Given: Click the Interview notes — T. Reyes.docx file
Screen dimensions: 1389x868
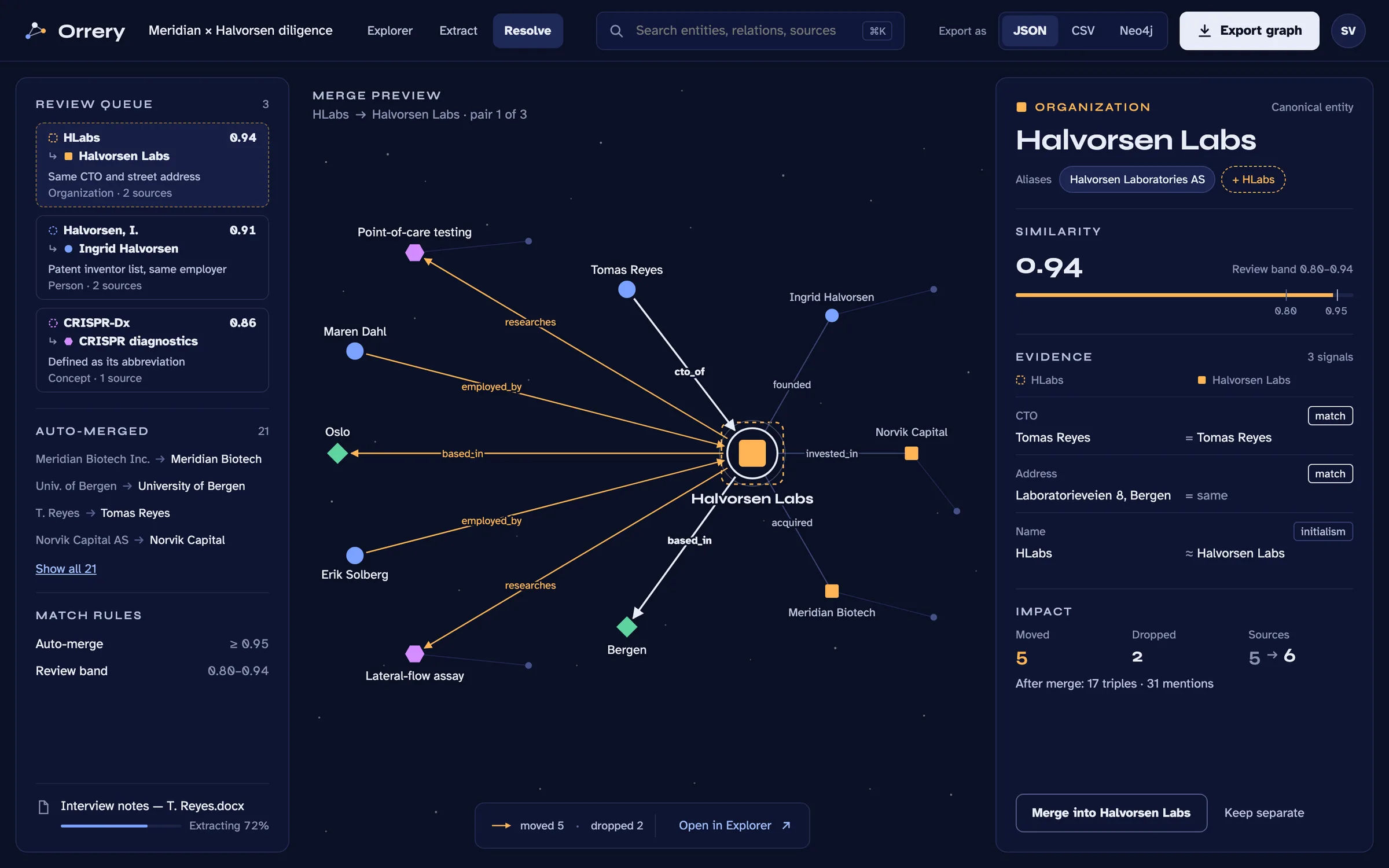Looking at the screenshot, I should click(x=152, y=806).
